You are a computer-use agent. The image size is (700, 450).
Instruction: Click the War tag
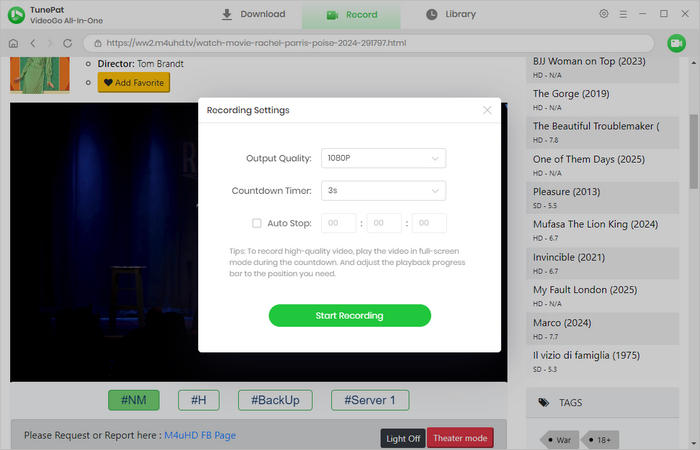pyautogui.click(x=560, y=440)
